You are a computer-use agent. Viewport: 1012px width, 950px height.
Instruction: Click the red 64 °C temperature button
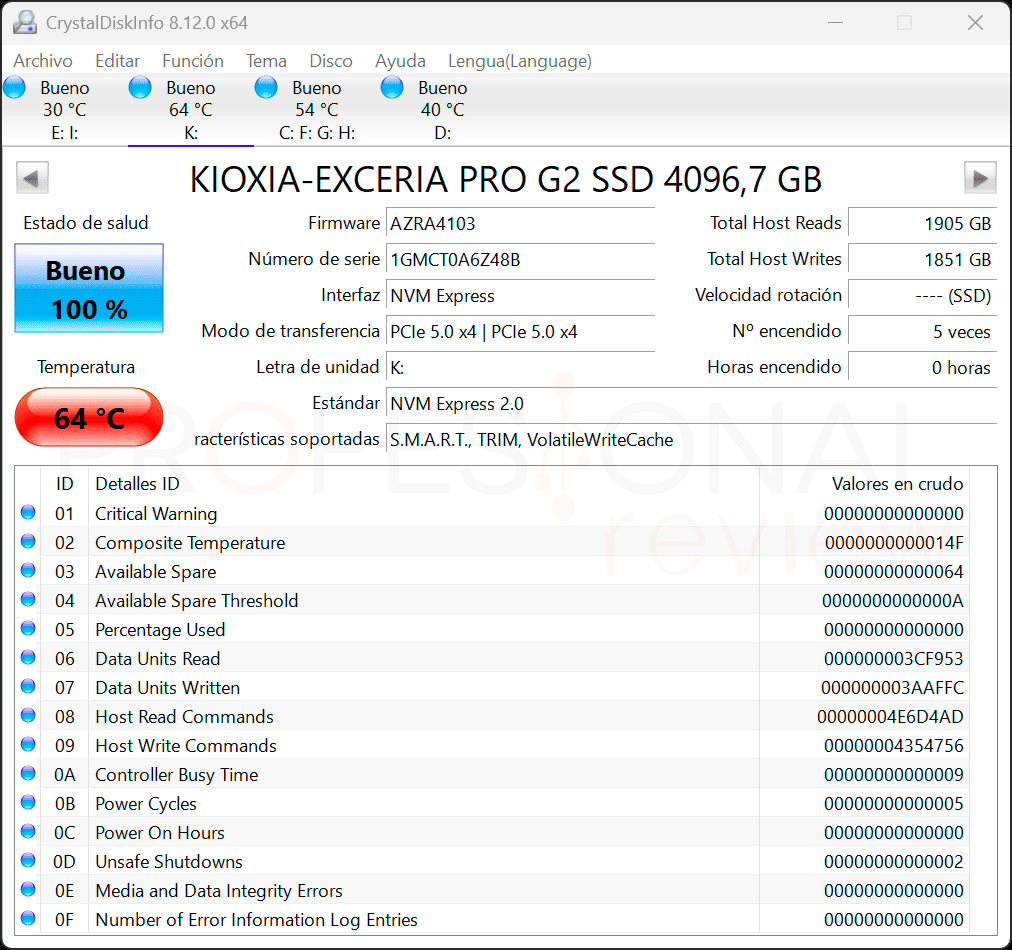[x=89, y=418]
